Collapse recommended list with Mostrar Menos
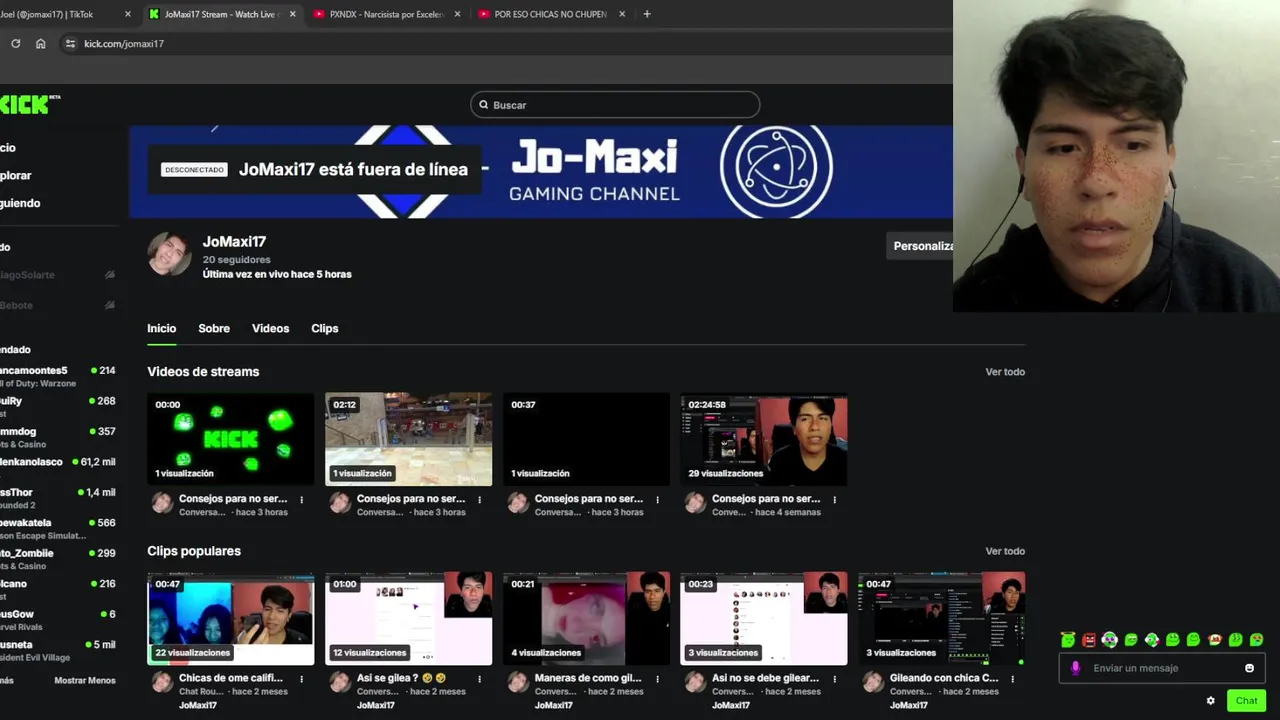 [85, 681]
